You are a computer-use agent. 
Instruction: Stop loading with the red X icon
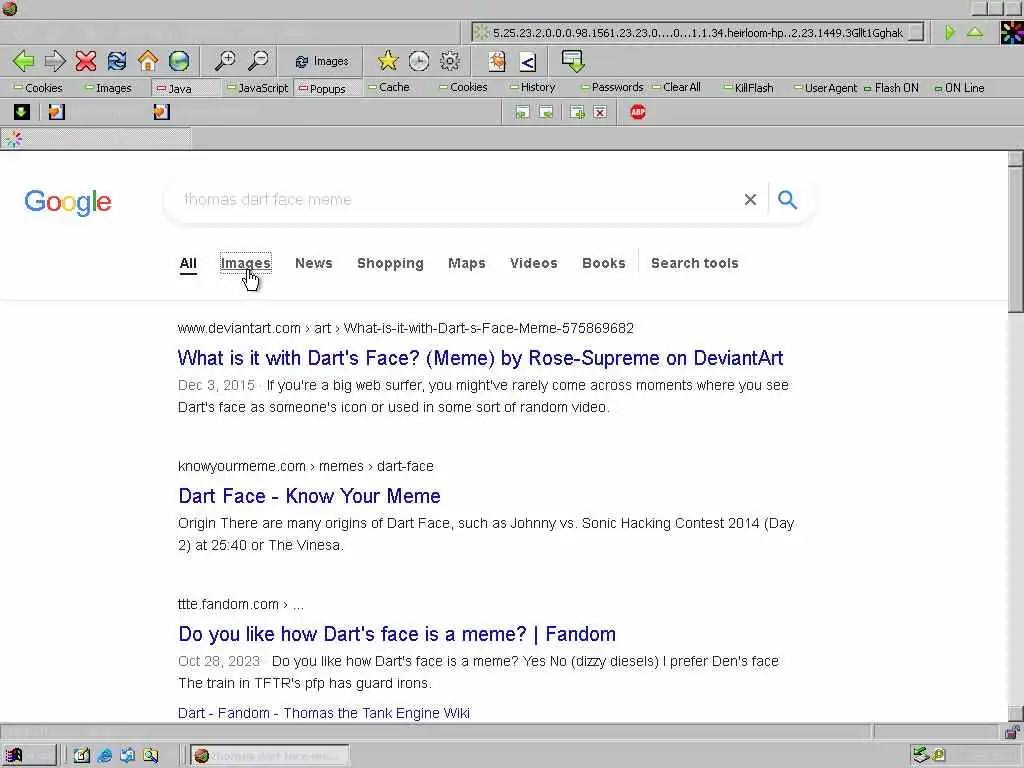pyautogui.click(x=86, y=61)
